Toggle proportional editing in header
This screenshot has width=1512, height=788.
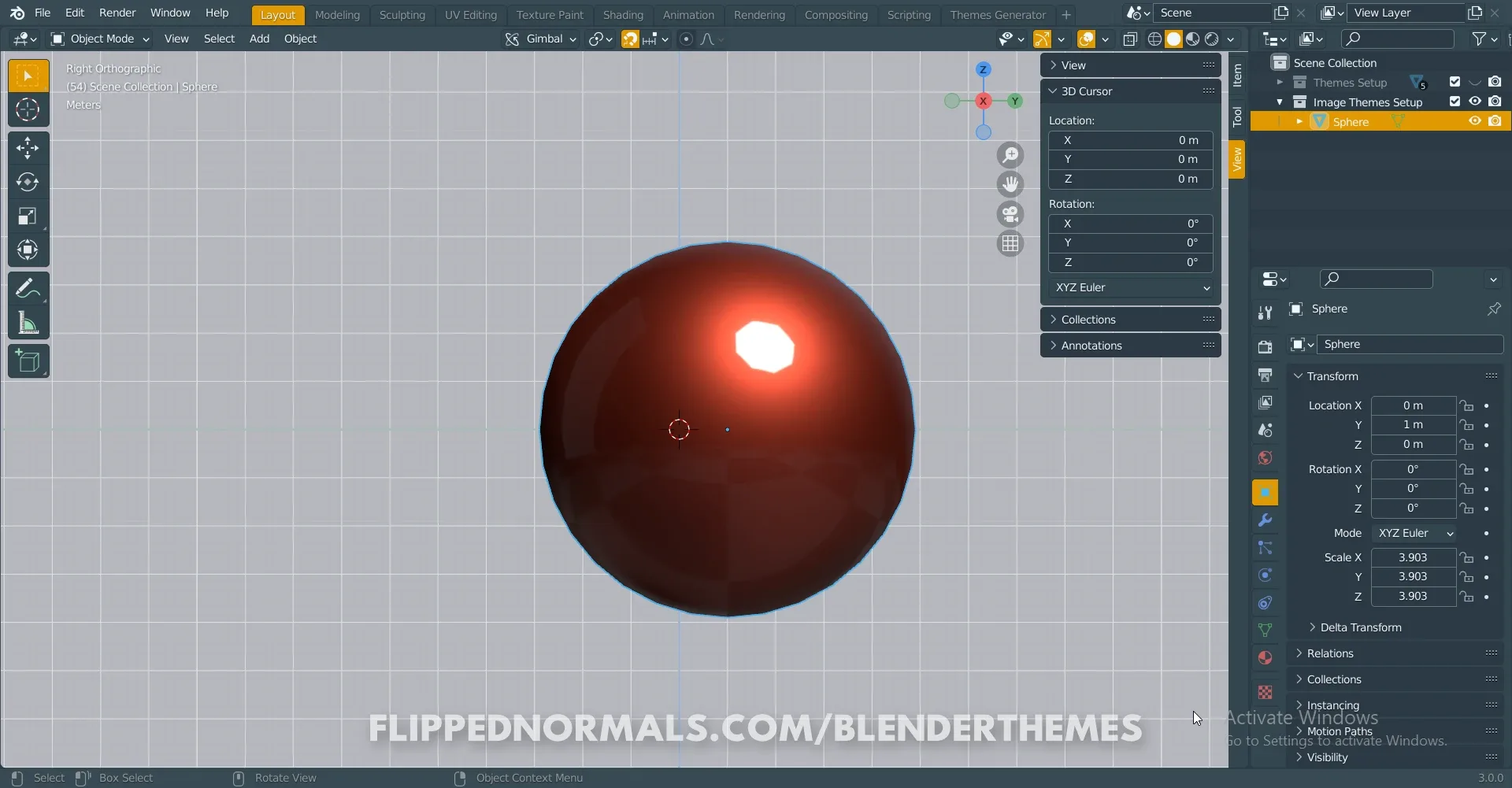(686, 39)
